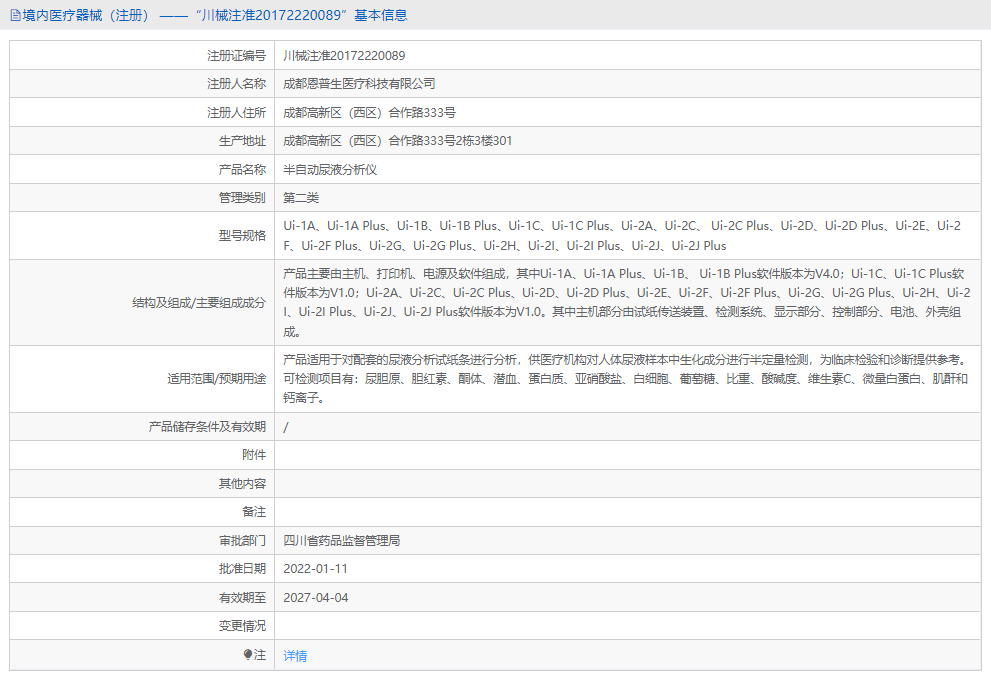
Task: Click the 管理类别 value 第二类
Action: (x=303, y=197)
